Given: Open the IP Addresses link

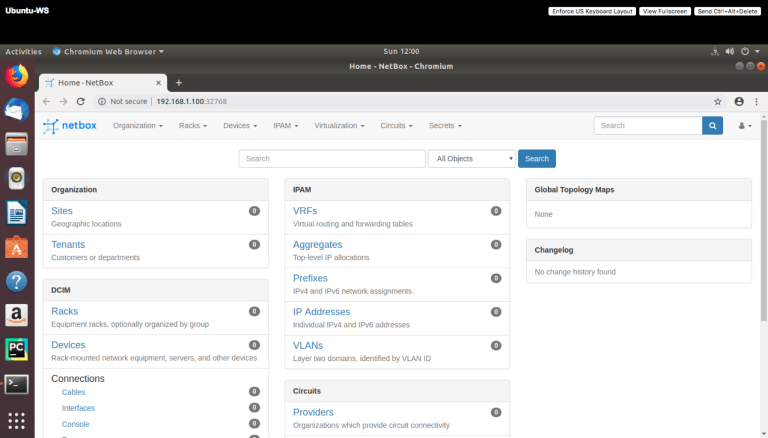Looking at the screenshot, I should 321,312.
